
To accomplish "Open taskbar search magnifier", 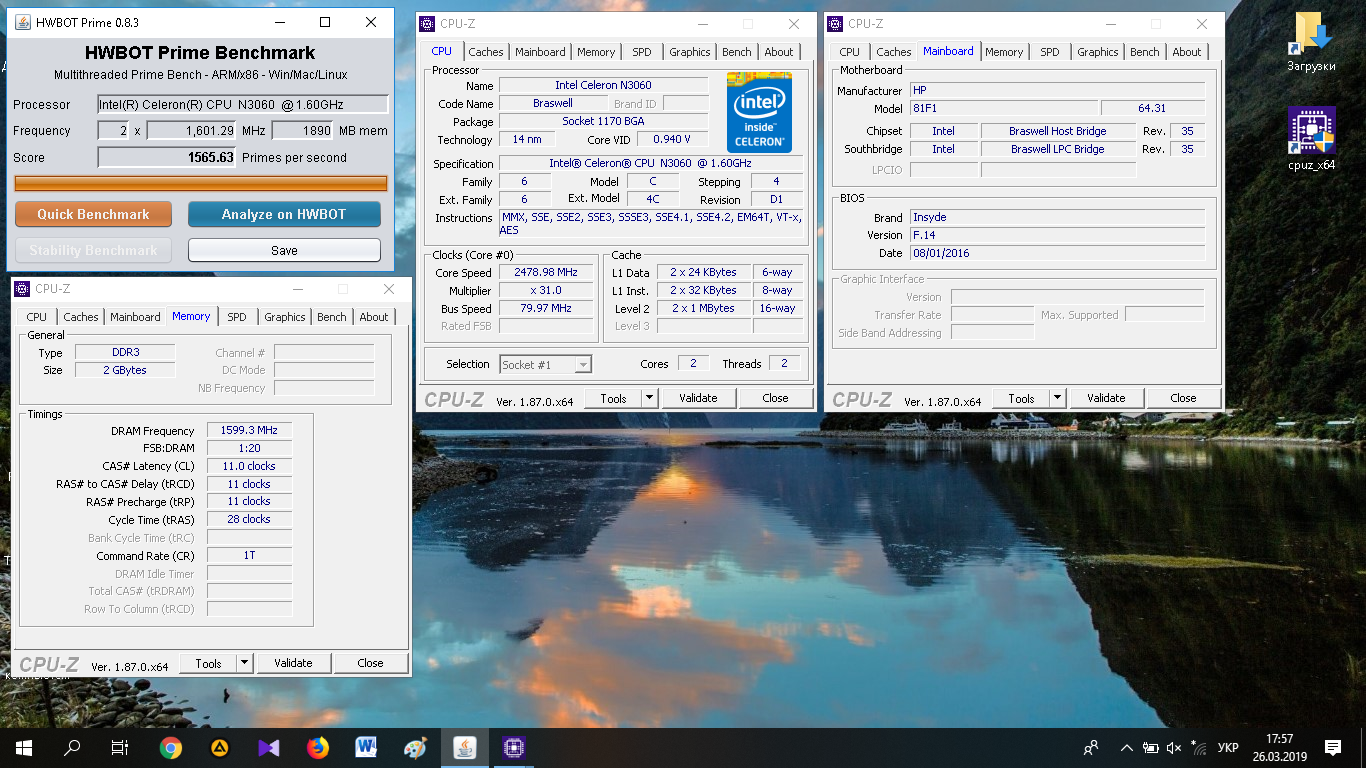I will pyautogui.click(x=72, y=747).
